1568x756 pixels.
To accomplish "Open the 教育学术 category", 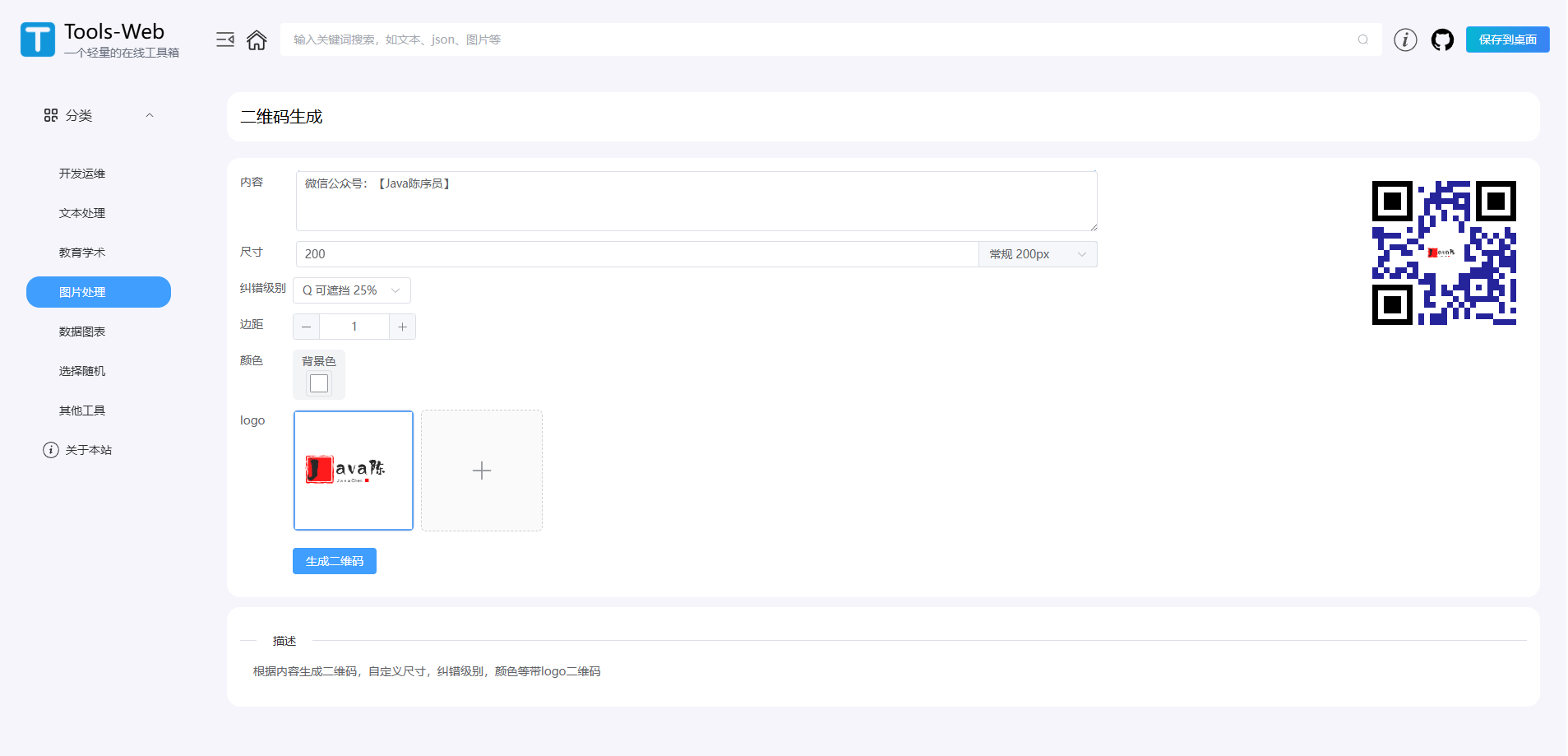I will click(82, 253).
